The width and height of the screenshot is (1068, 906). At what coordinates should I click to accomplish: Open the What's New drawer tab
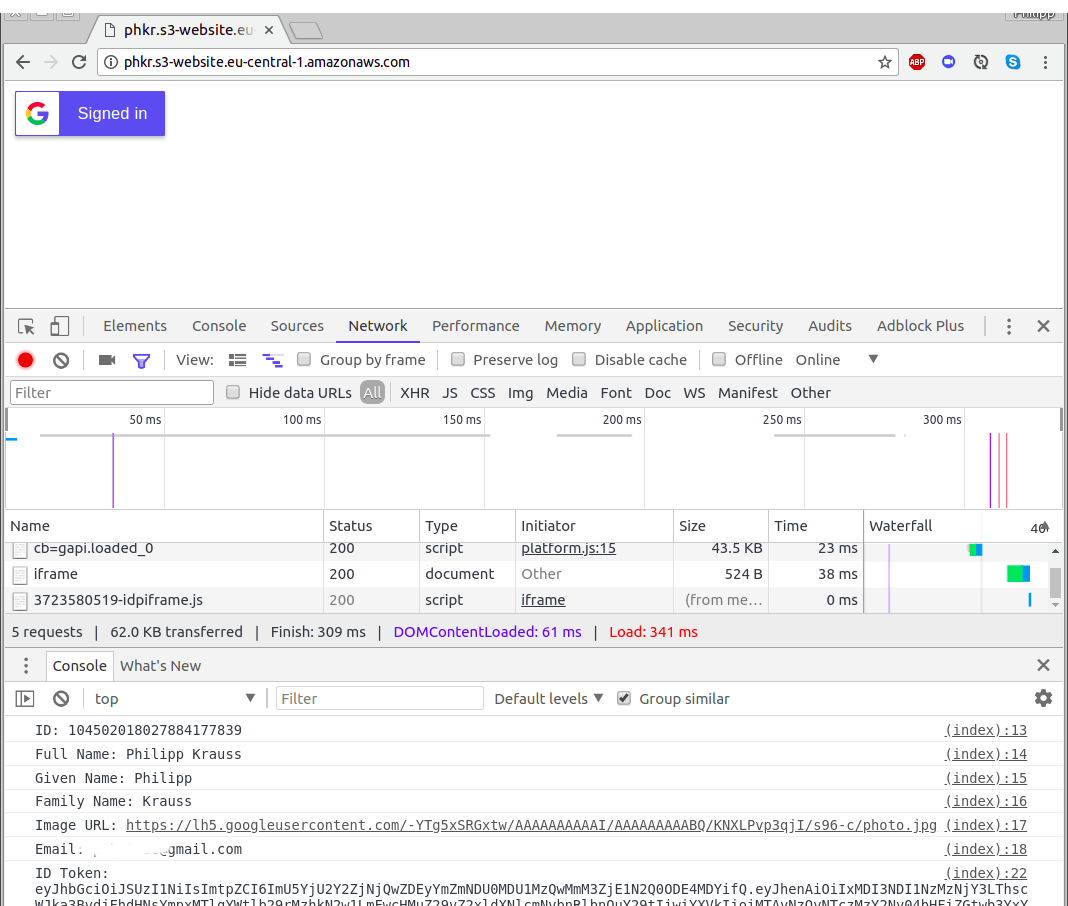tap(160, 666)
